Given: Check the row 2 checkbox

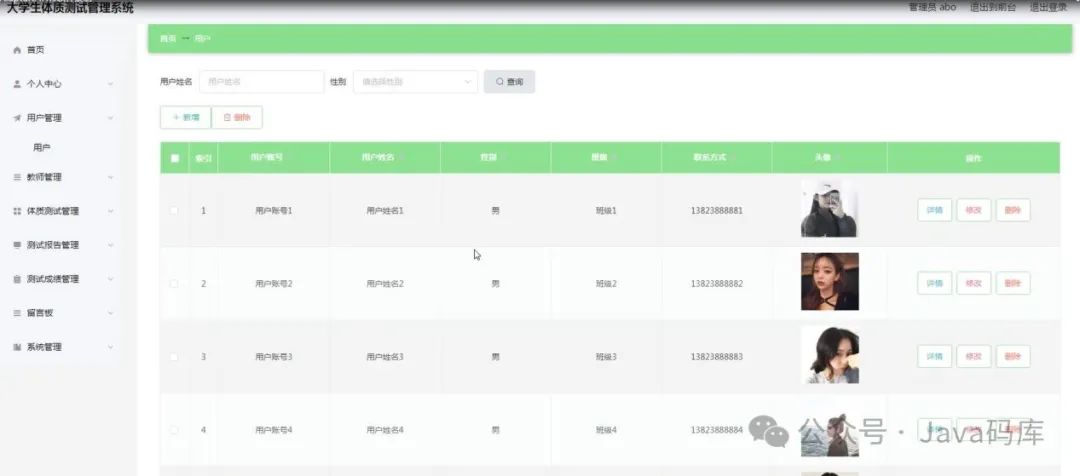Looking at the screenshot, I should pyautogui.click(x=174, y=283).
